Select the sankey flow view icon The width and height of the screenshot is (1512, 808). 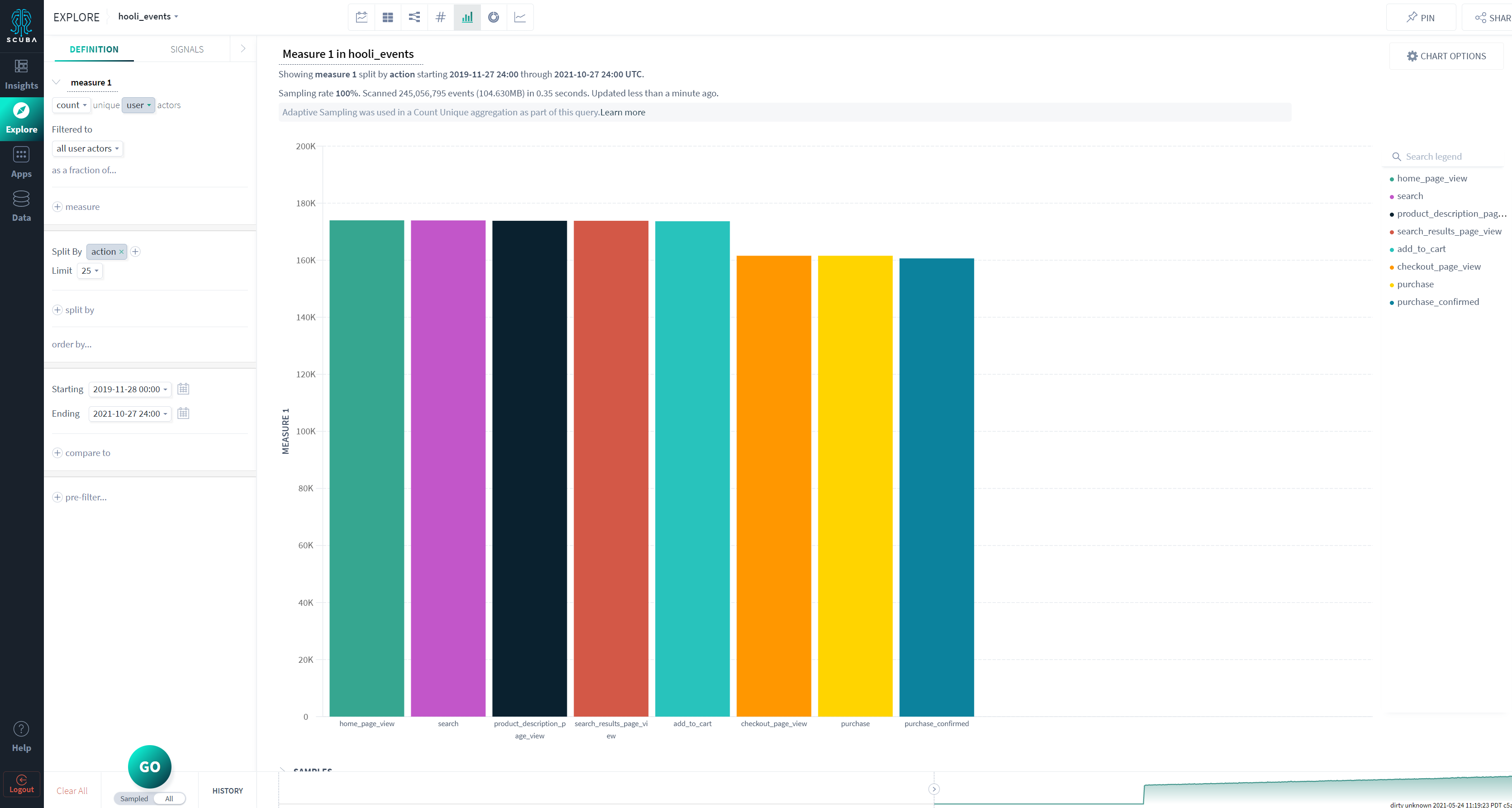click(414, 17)
